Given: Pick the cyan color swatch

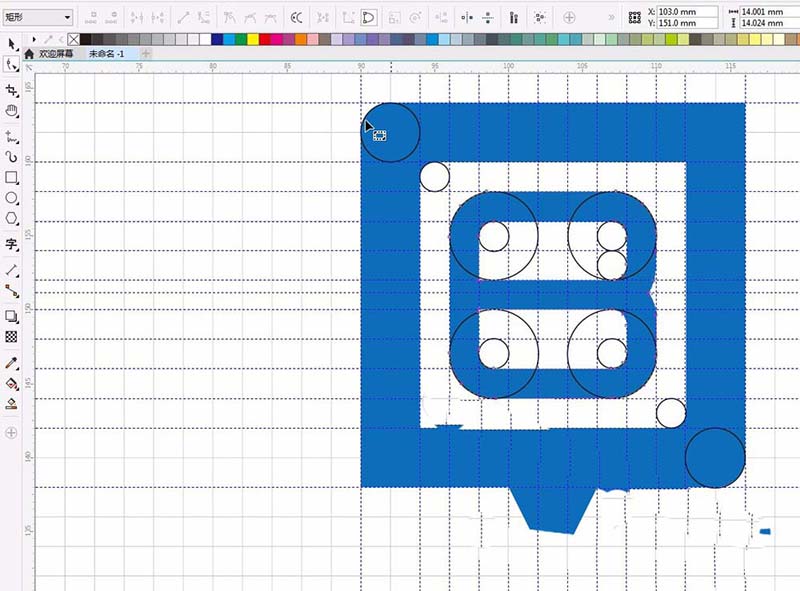Looking at the screenshot, I should [x=229, y=39].
